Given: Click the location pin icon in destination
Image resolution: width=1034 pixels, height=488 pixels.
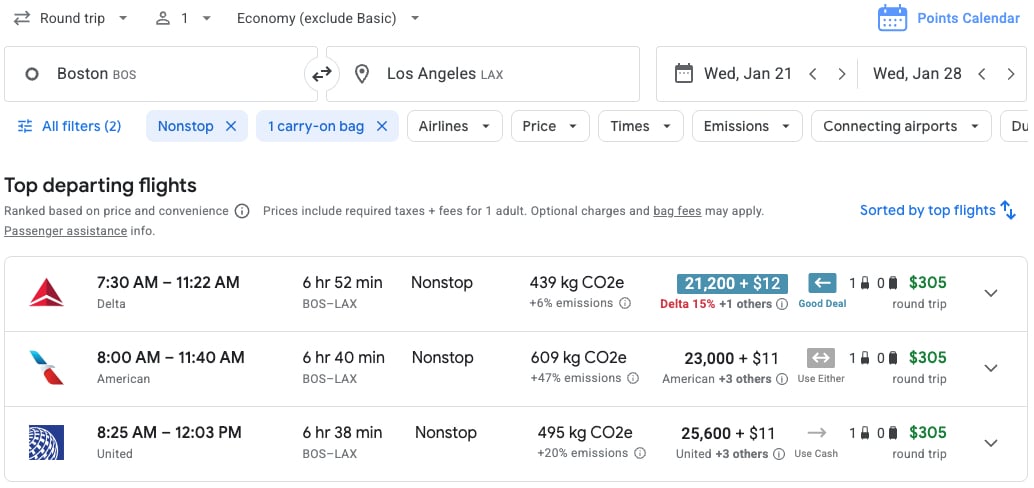Looking at the screenshot, I should [361, 74].
